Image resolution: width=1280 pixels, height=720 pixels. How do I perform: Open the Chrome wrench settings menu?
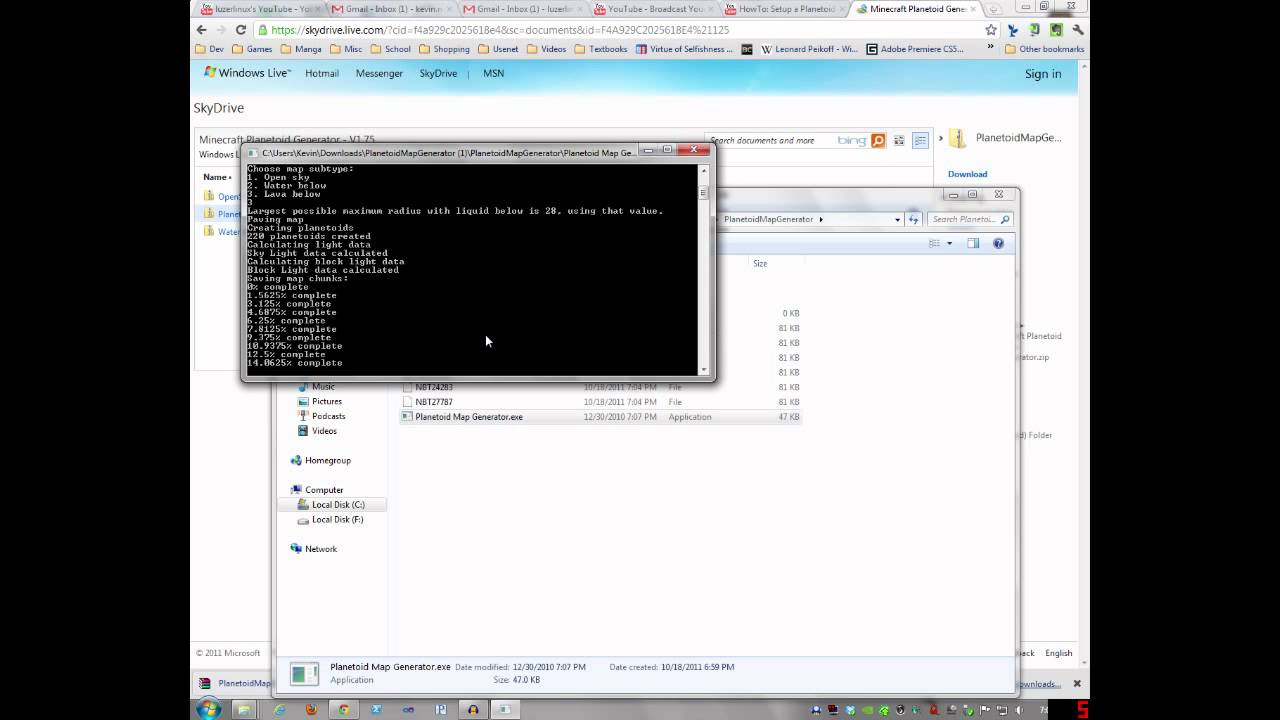pyautogui.click(x=1077, y=30)
